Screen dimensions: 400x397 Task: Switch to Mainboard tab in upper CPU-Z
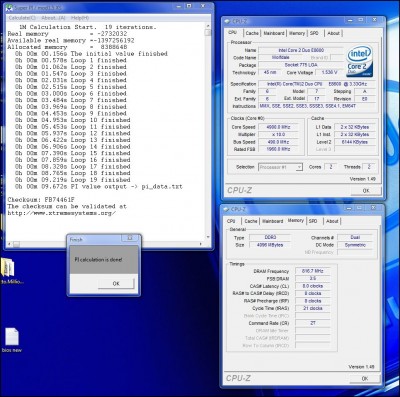pyautogui.click(x=274, y=33)
